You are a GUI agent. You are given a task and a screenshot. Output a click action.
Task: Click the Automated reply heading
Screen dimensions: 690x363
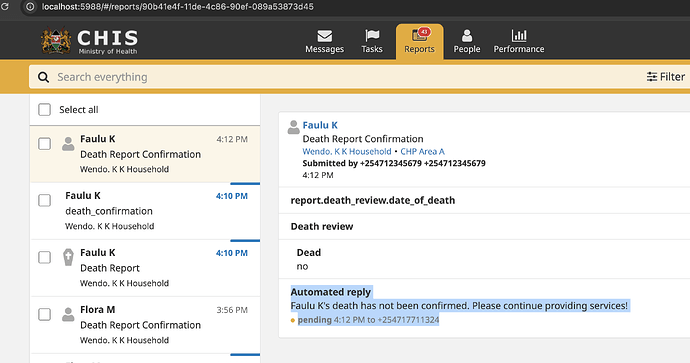coord(331,292)
